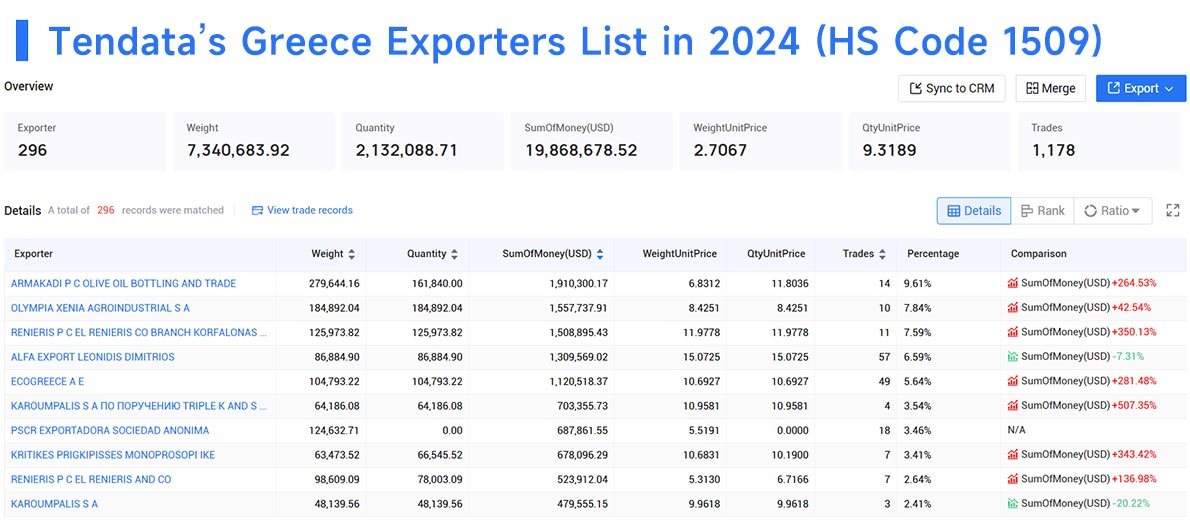Click the Merge button
This screenshot has width=1190, height=525.
coord(1050,88)
